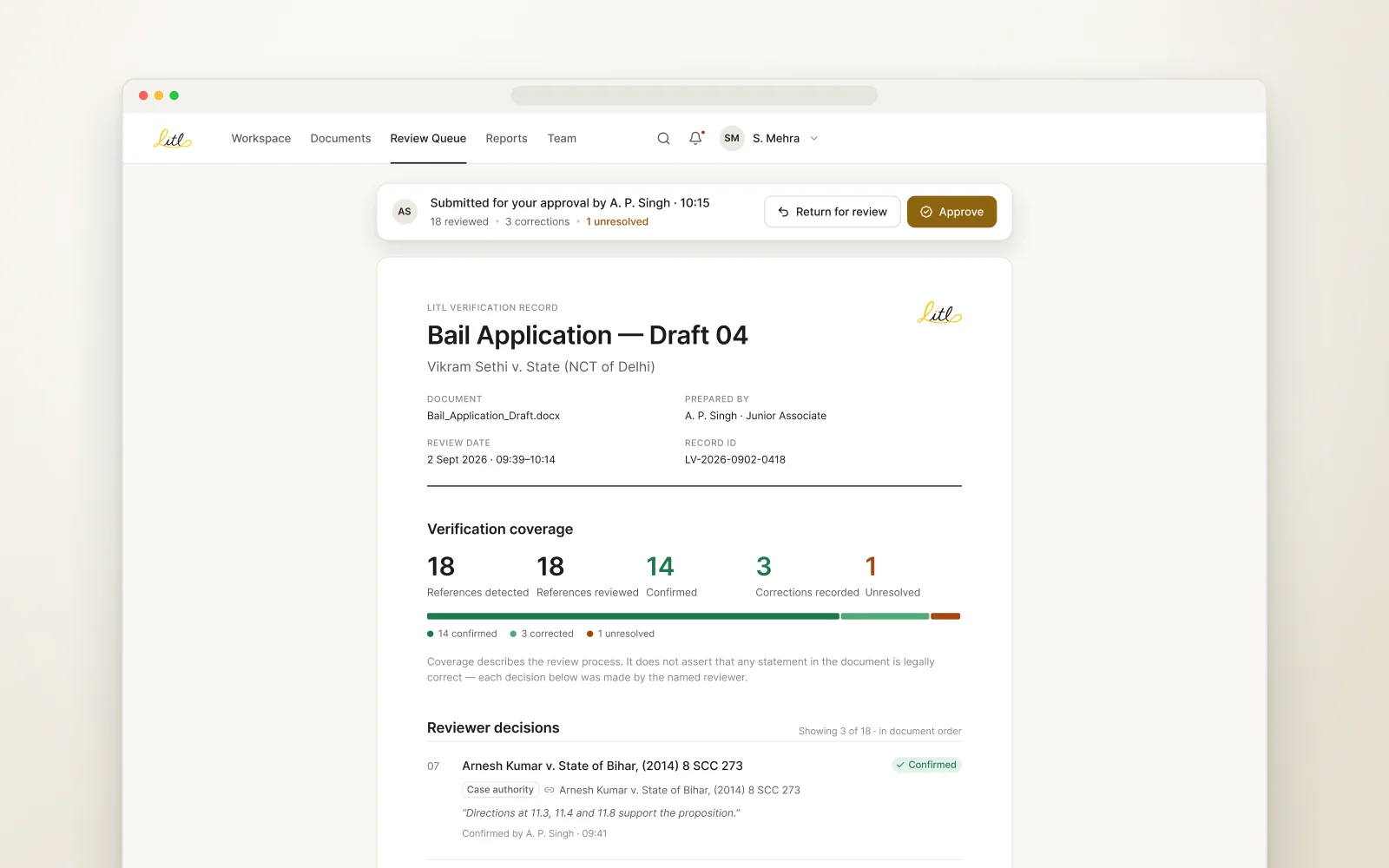Click the 3 corrected legend item
This screenshot has width=1389, height=868.
(x=542, y=634)
